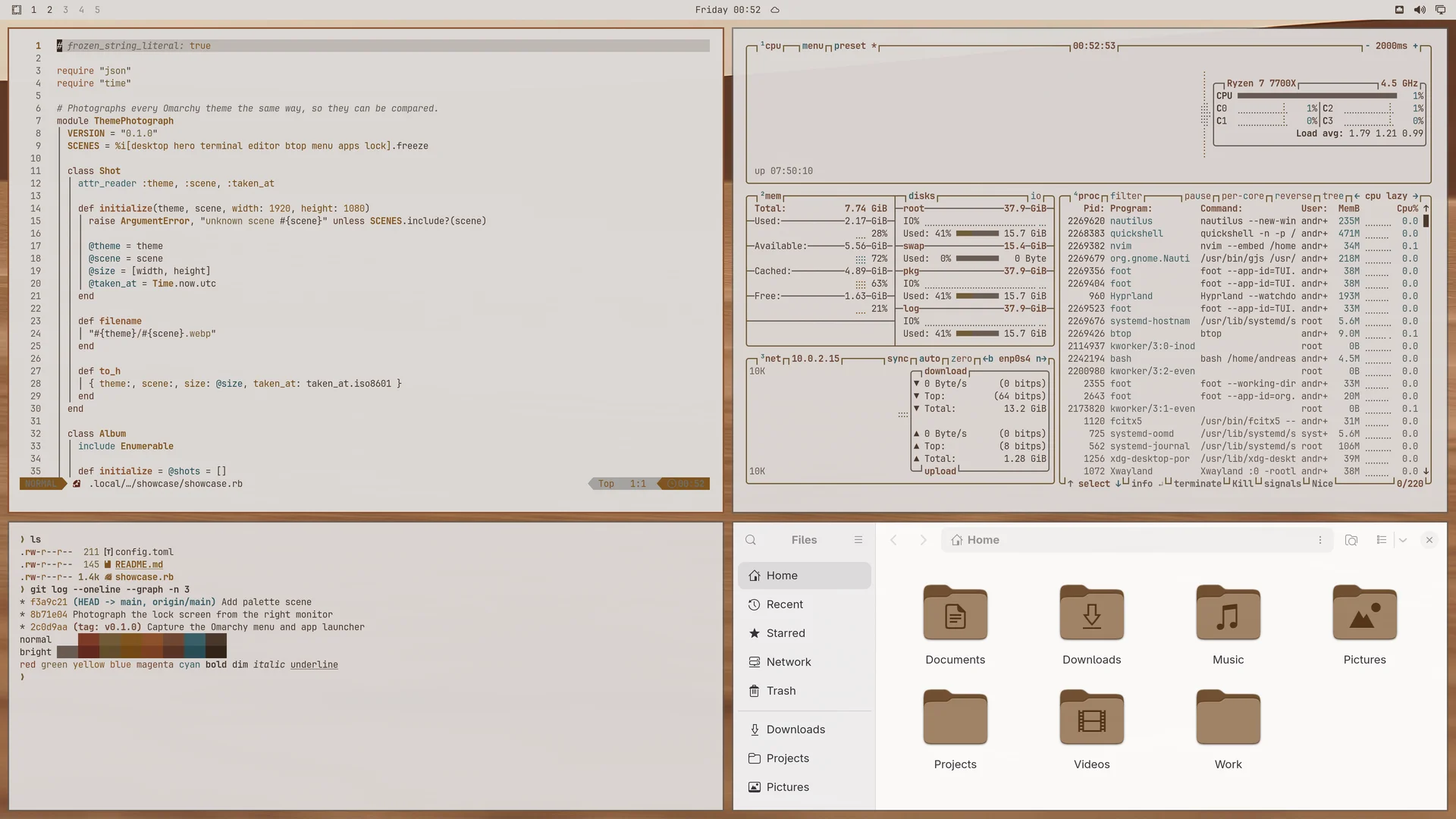Select the nautilus process row in btop
The image size is (1456, 819).
pos(1243,221)
